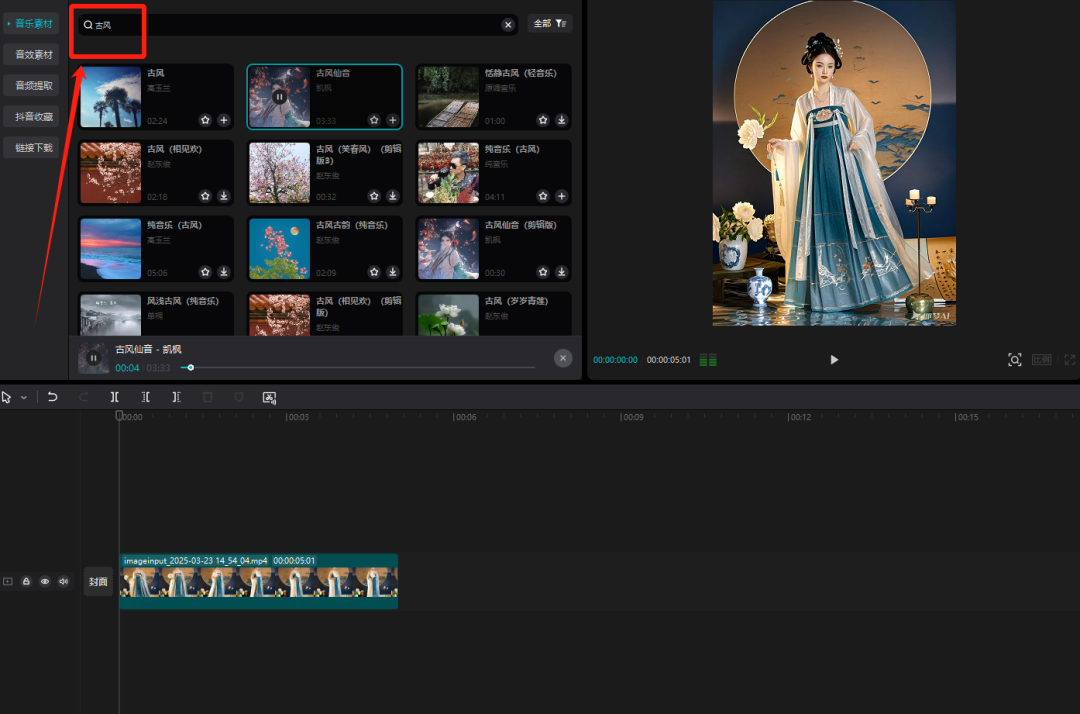Image resolution: width=1080 pixels, height=714 pixels.
Task: Open the 比例 aspect ratio menu
Action: pos(1042,360)
